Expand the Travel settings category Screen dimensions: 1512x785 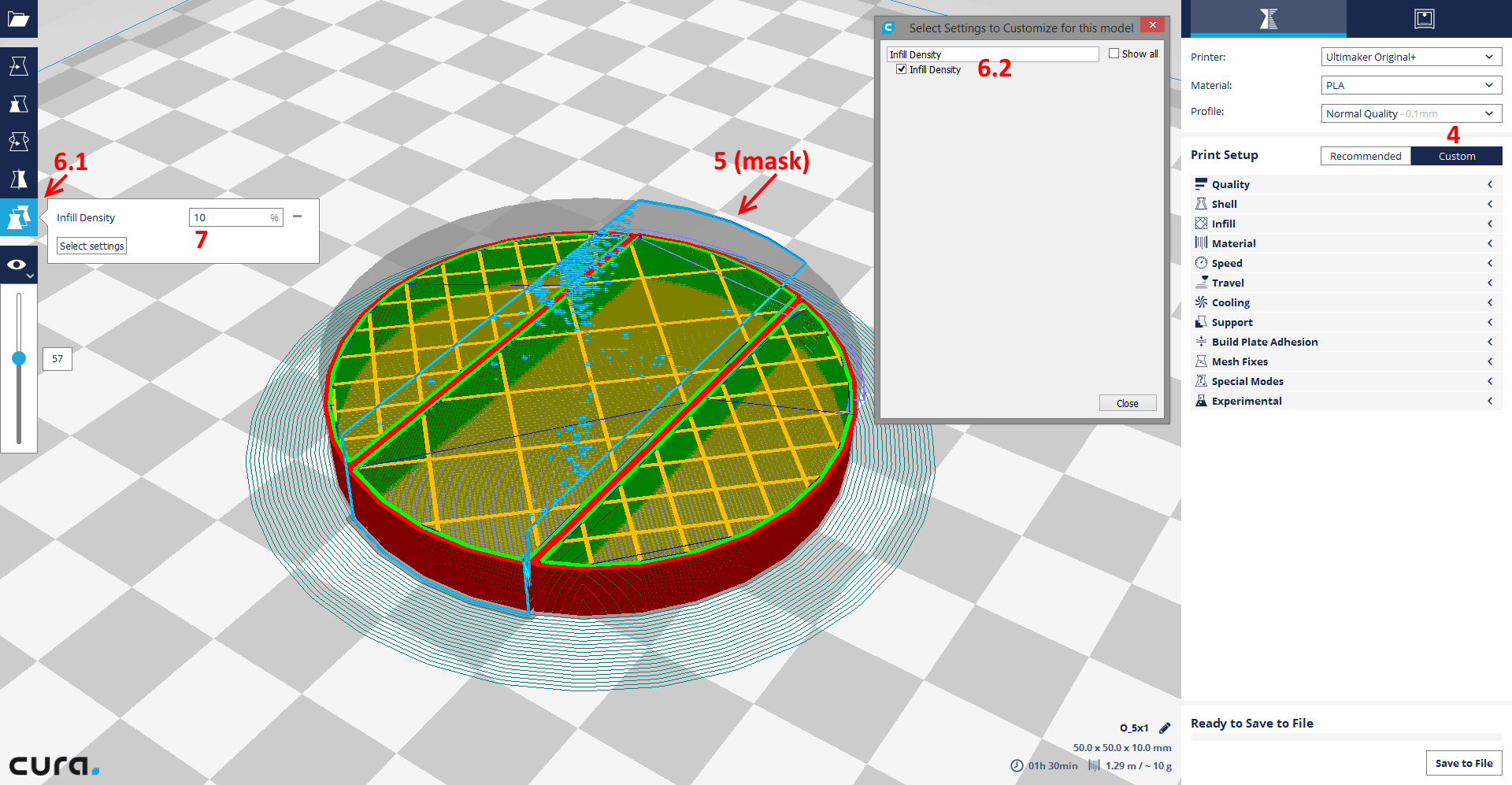[1347, 283]
